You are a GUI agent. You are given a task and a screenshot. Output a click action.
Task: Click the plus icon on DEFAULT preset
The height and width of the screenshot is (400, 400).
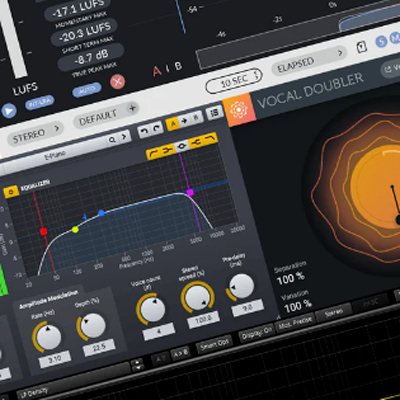pos(132,108)
